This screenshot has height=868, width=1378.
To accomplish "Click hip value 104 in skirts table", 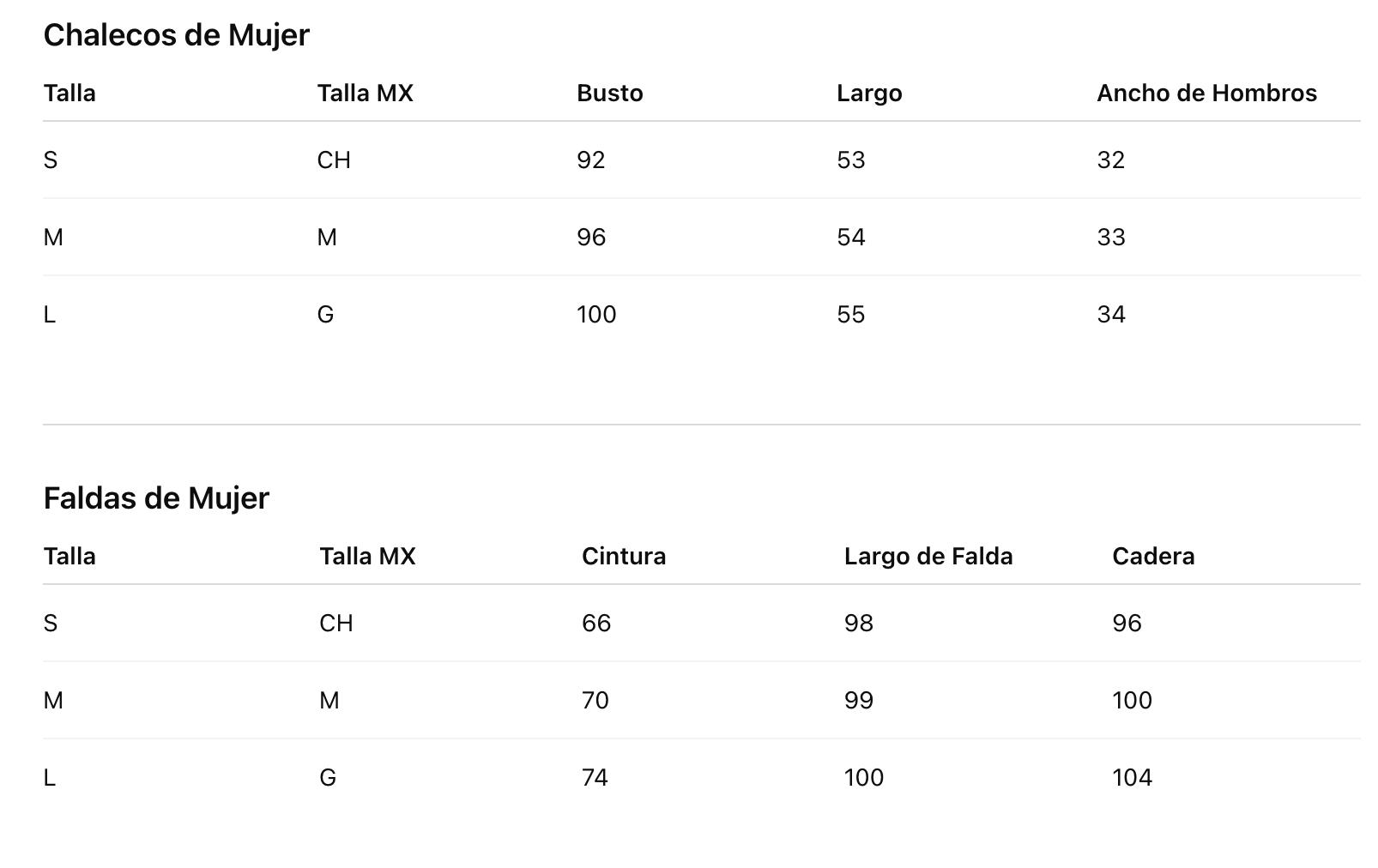I will [x=1133, y=778].
